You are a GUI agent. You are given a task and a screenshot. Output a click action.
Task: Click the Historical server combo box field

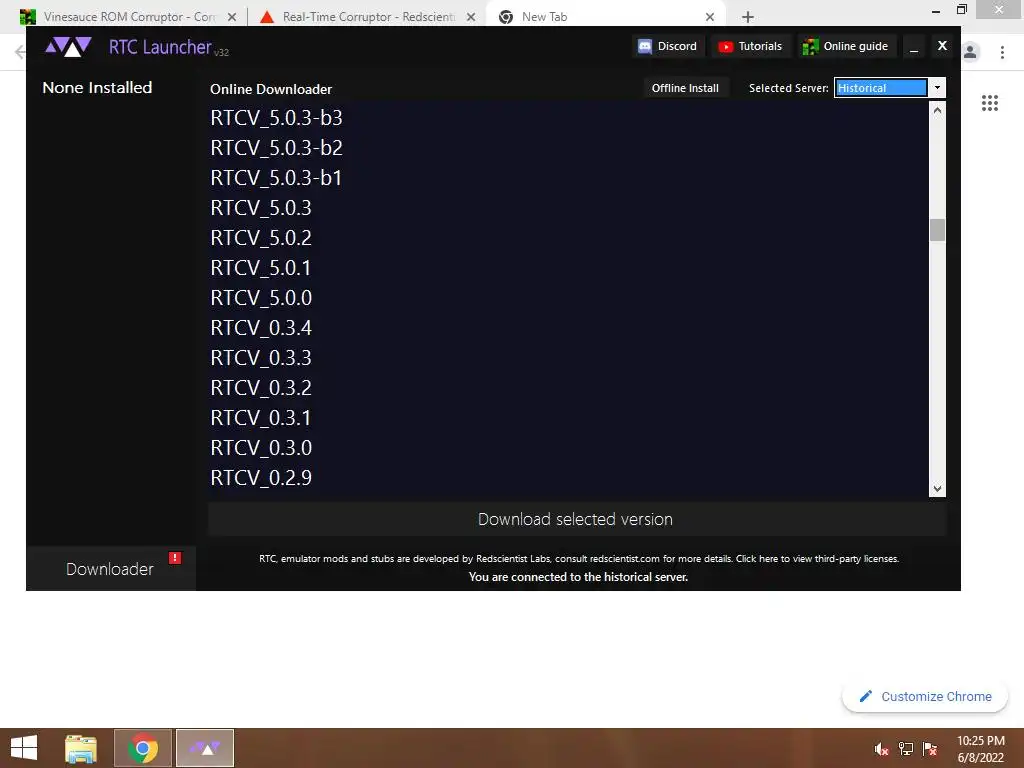point(880,88)
